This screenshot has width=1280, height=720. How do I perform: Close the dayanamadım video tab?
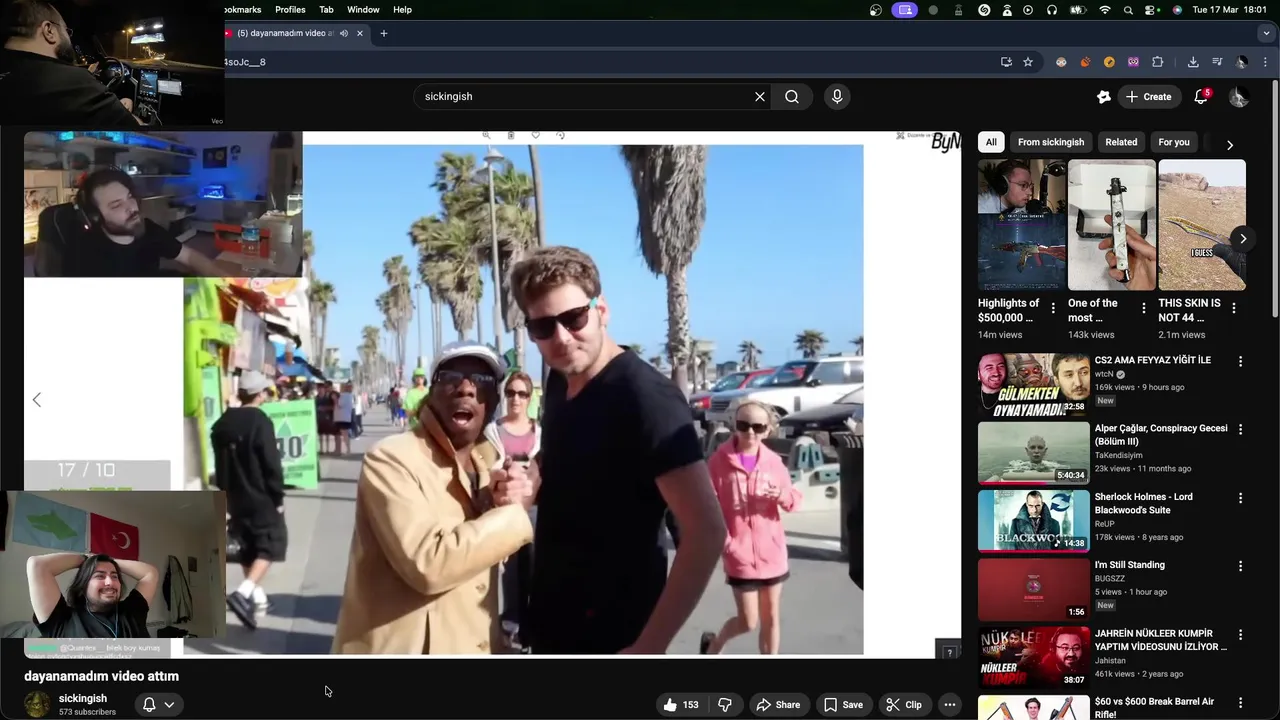tap(358, 33)
